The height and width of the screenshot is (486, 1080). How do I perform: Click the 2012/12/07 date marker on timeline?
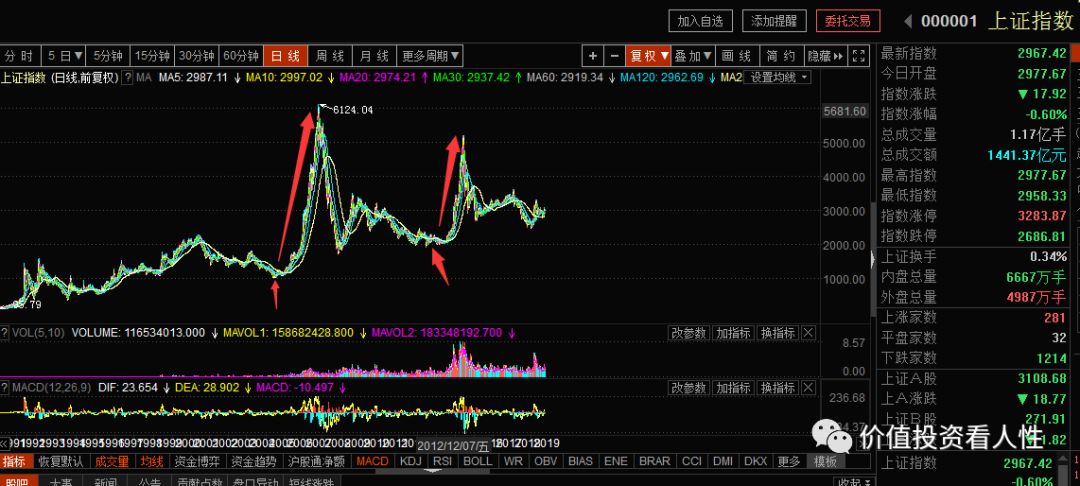pyautogui.click(x=453, y=445)
